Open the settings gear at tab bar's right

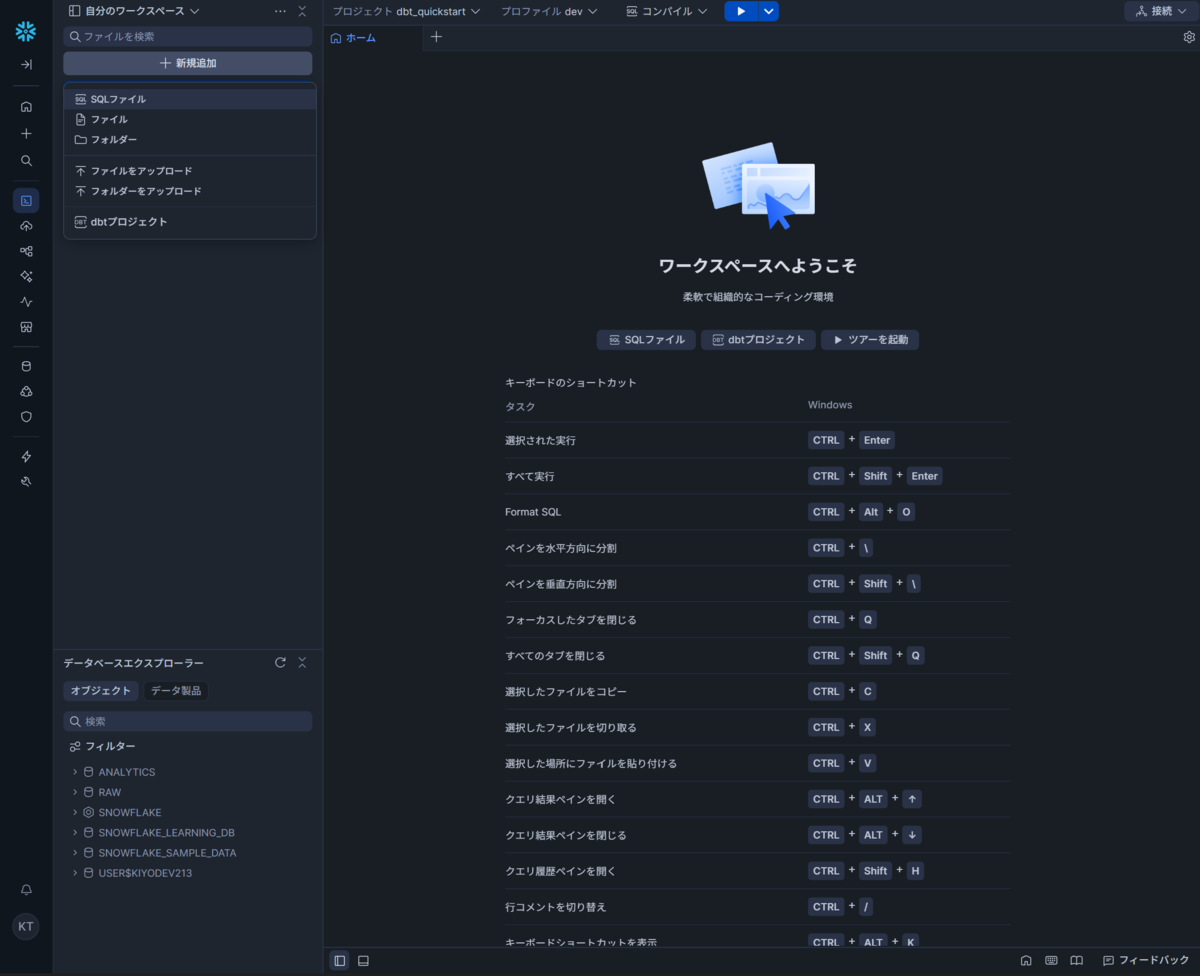(x=1189, y=37)
